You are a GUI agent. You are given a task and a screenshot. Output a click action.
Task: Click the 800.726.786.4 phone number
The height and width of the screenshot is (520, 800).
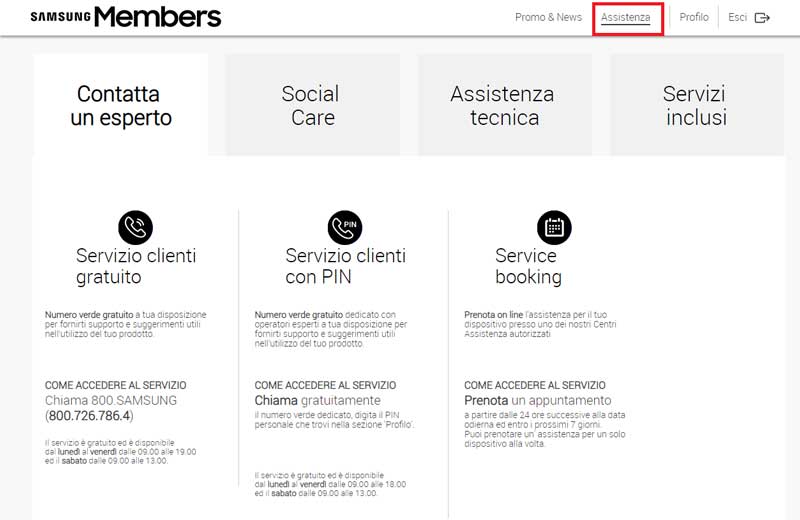[89, 416]
